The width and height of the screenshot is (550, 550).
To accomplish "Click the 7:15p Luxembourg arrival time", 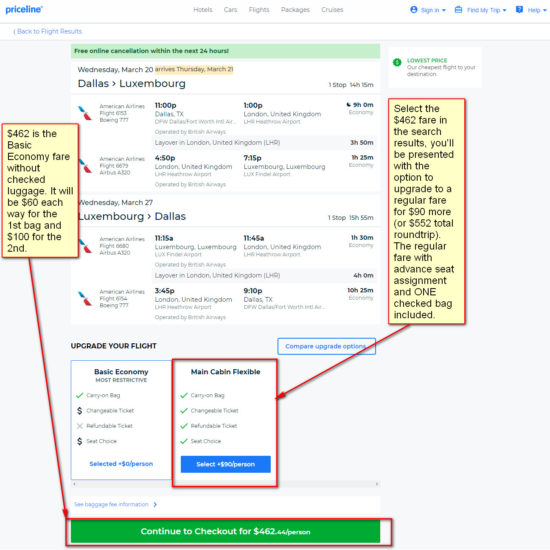I will 253,158.
